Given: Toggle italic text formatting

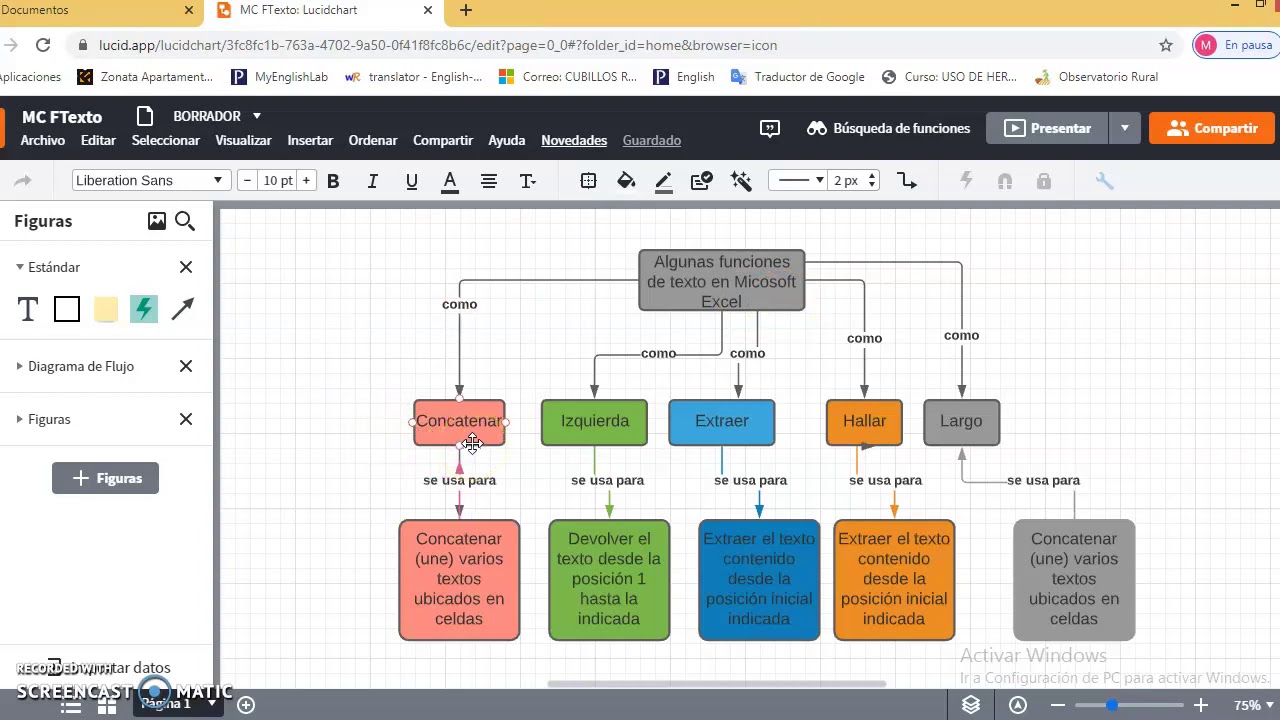Looking at the screenshot, I should coord(372,181).
